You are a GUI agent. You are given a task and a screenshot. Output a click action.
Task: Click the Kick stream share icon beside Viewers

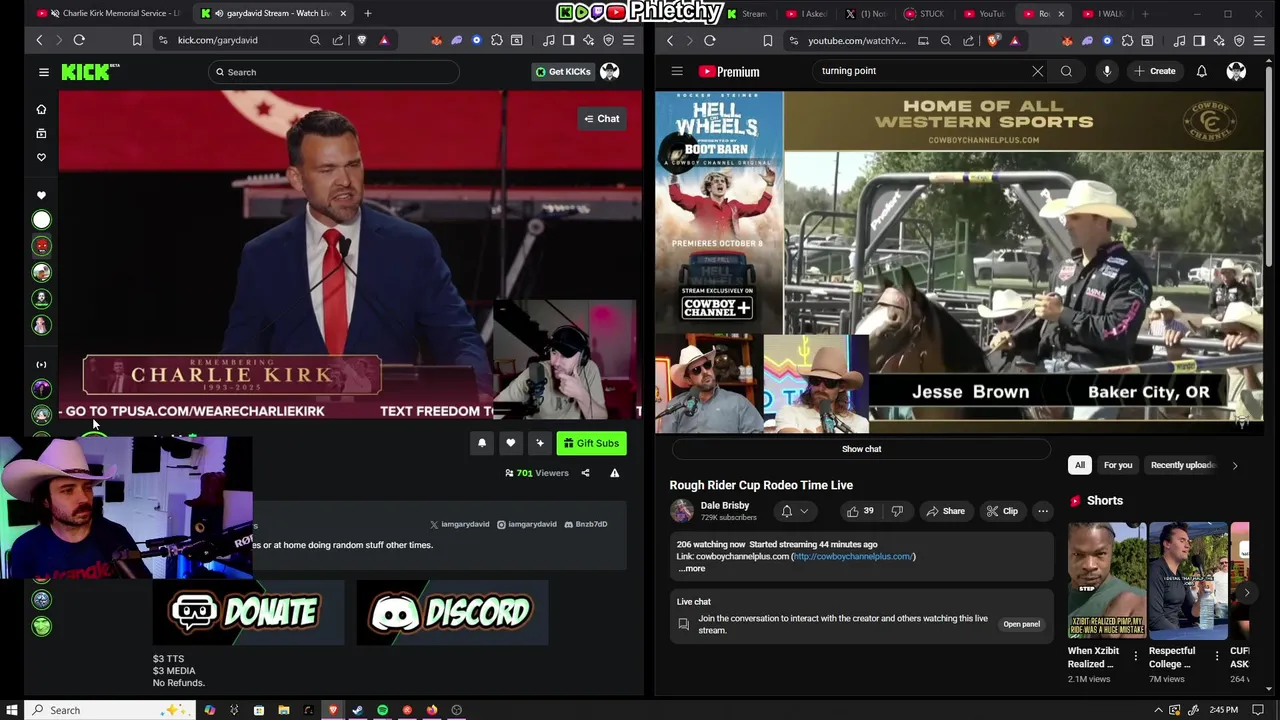point(586,473)
